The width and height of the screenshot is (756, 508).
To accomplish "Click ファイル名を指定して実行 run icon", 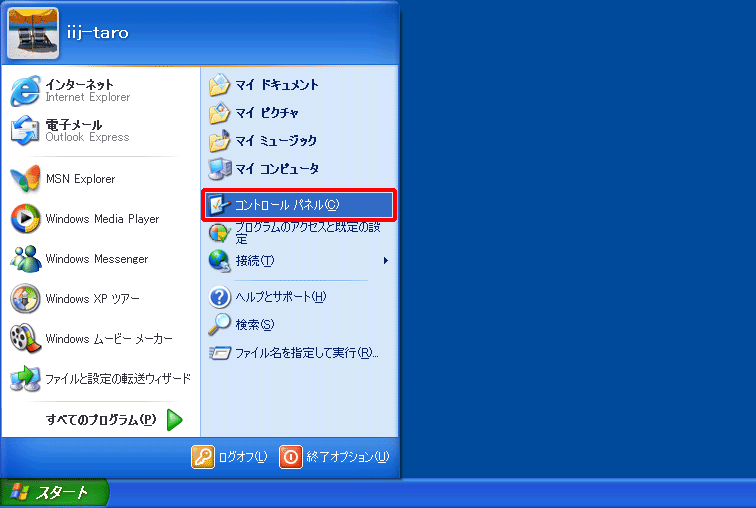I will [x=219, y=353].
